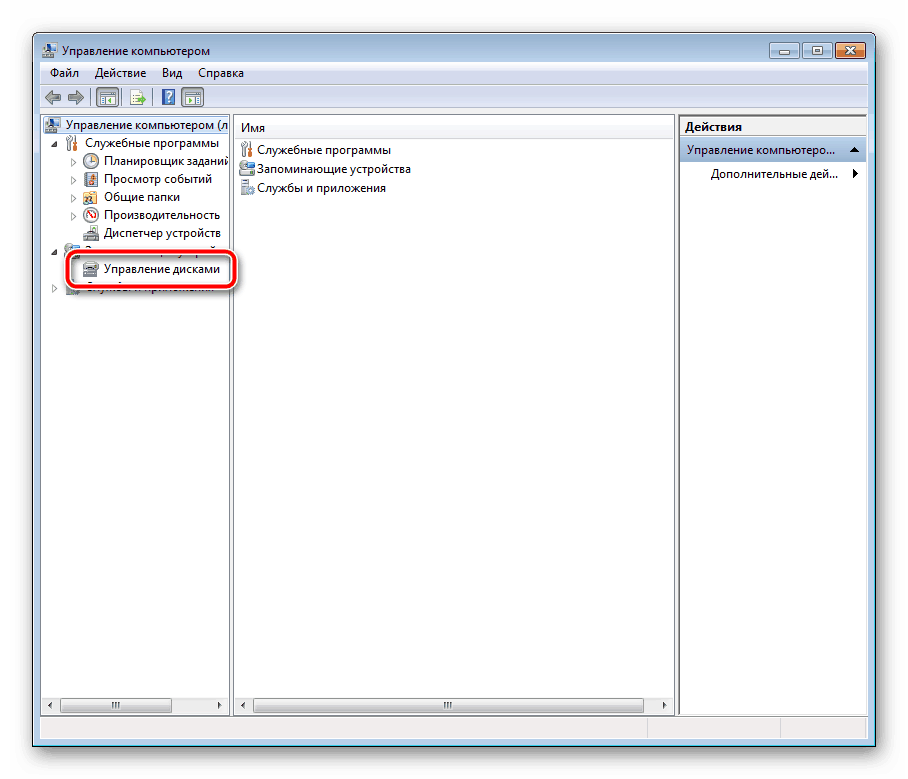
Task: Expand the Производительность node
Action: 73,215
